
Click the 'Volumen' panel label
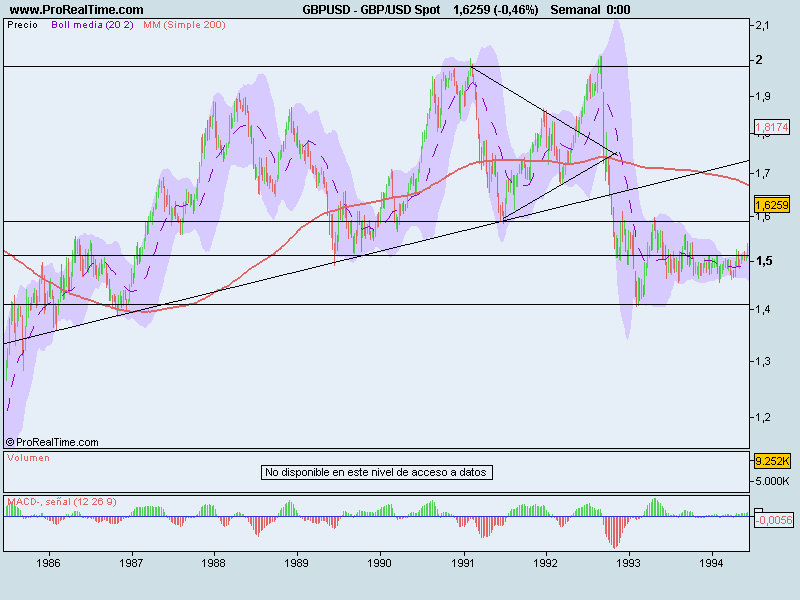pos(29,458)
